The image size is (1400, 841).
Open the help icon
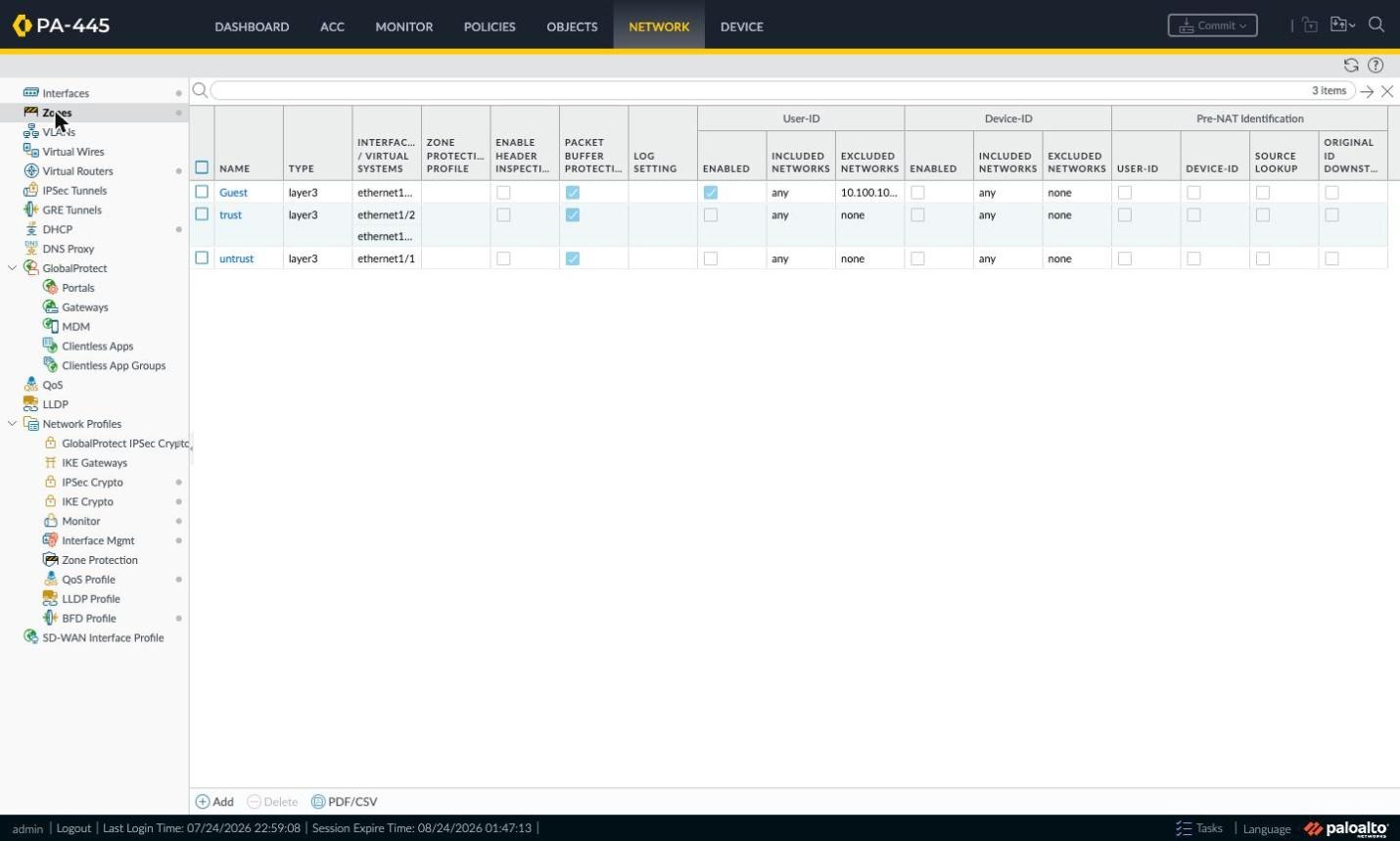coord(1376,66)
